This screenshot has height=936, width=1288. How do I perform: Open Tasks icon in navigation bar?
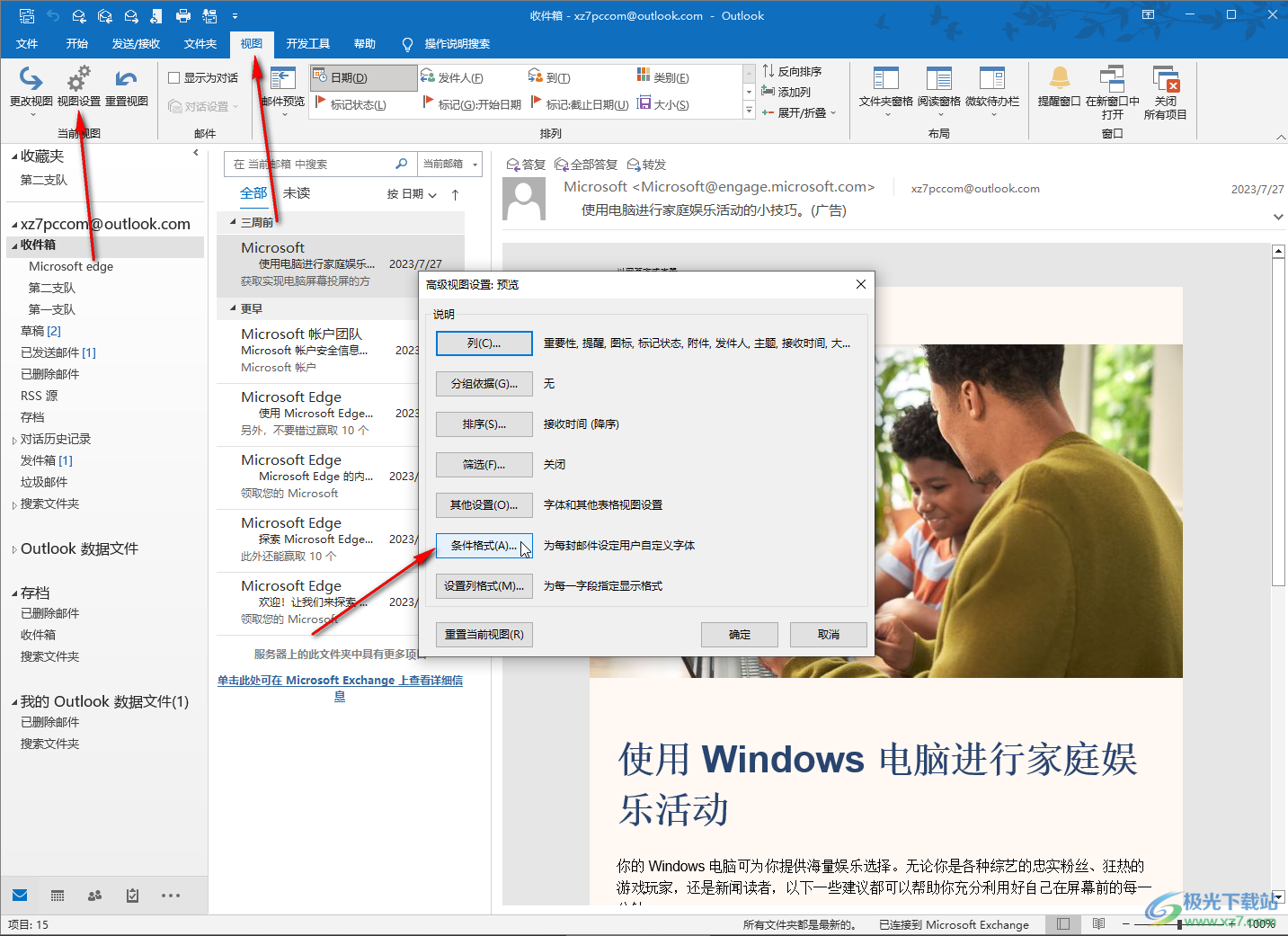[x=132, y=896]
